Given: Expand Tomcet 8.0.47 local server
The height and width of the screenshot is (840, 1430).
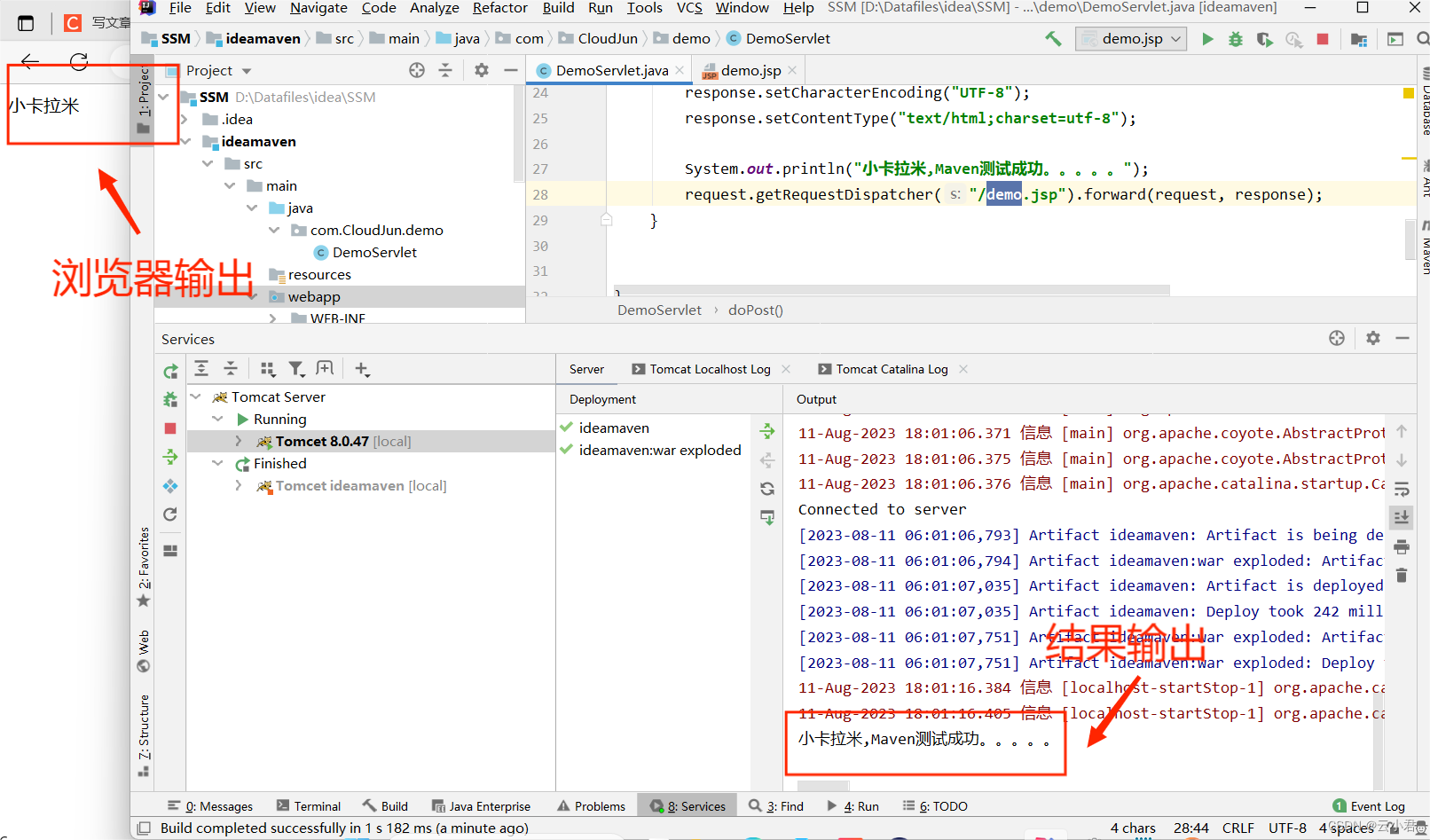Looking at the screenshot, I should coord(238,441).
